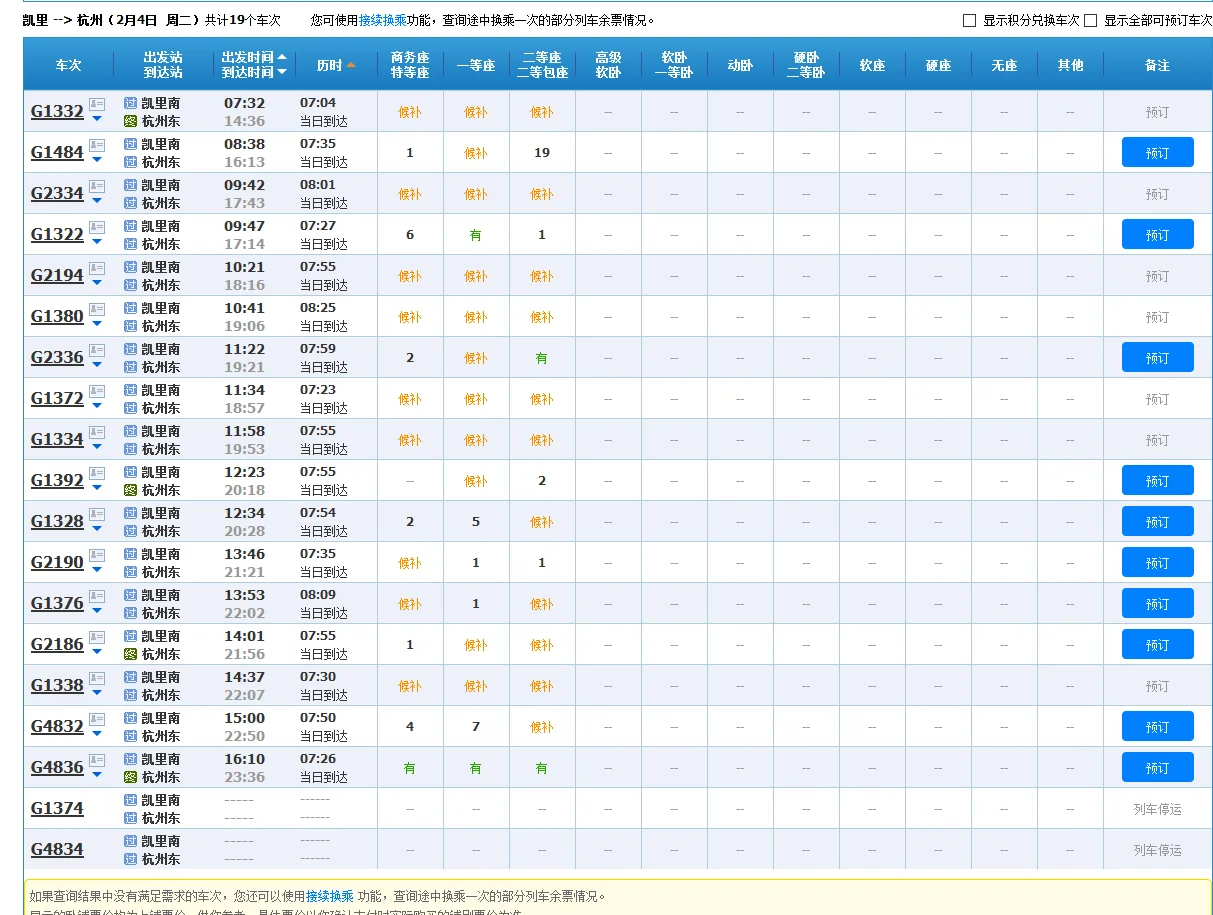Click the ID card icon beside G2336
Image resolution: width=1213 pixels, height=915 pixels.
coord(97,350)
